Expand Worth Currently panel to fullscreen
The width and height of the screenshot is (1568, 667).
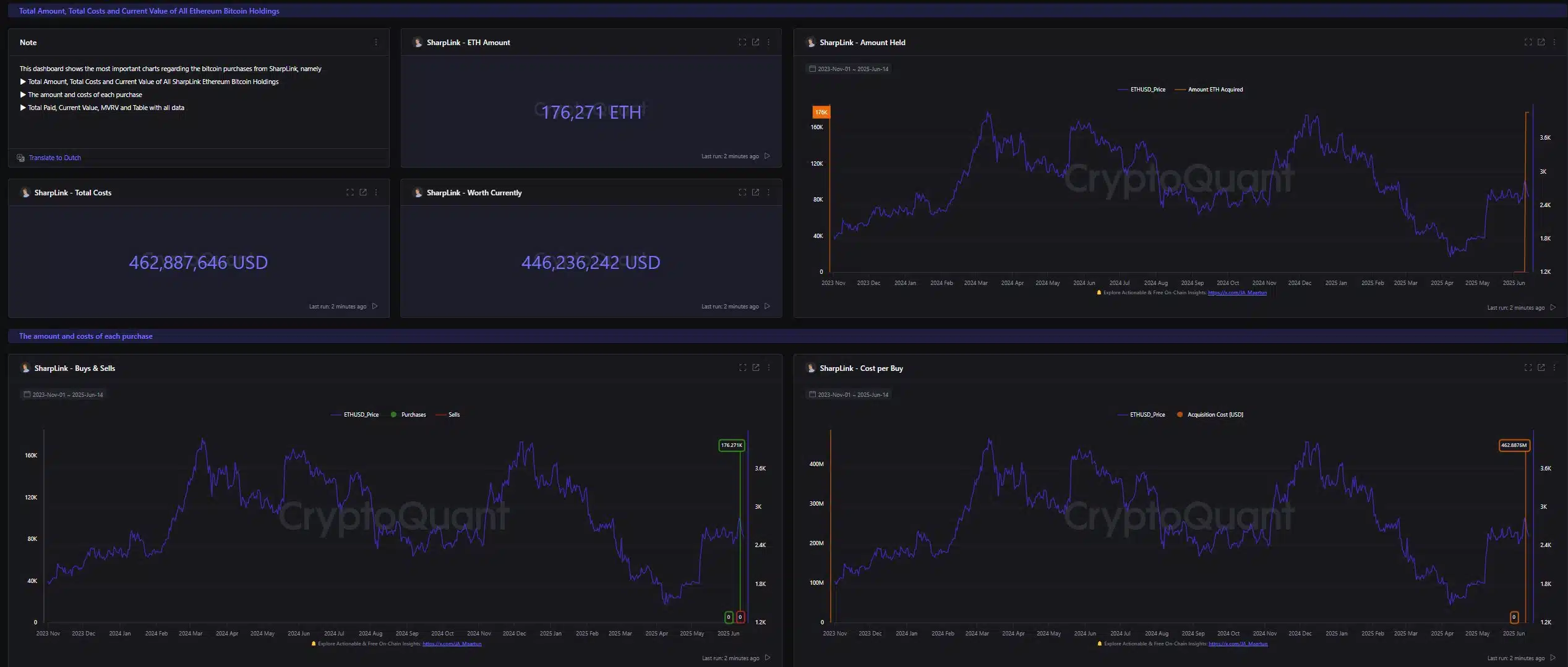click(742, 192)
